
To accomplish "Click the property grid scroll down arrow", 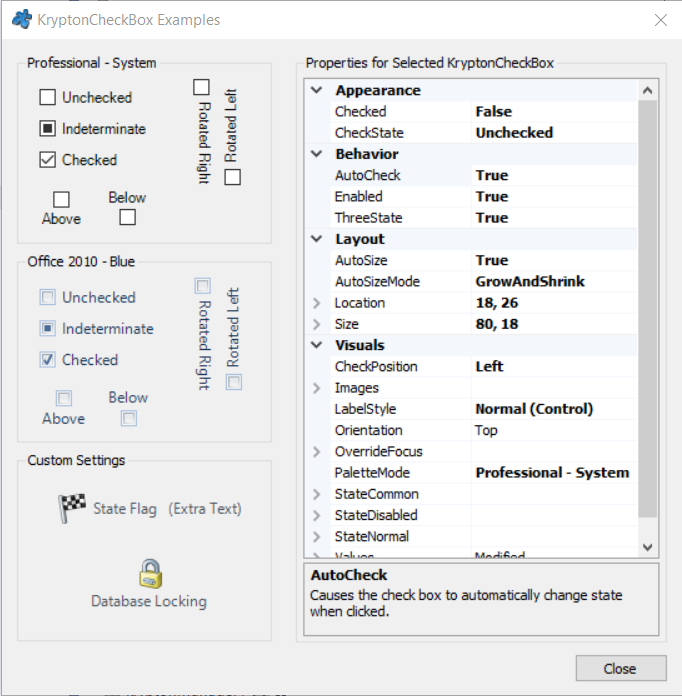I will (647, 547).
